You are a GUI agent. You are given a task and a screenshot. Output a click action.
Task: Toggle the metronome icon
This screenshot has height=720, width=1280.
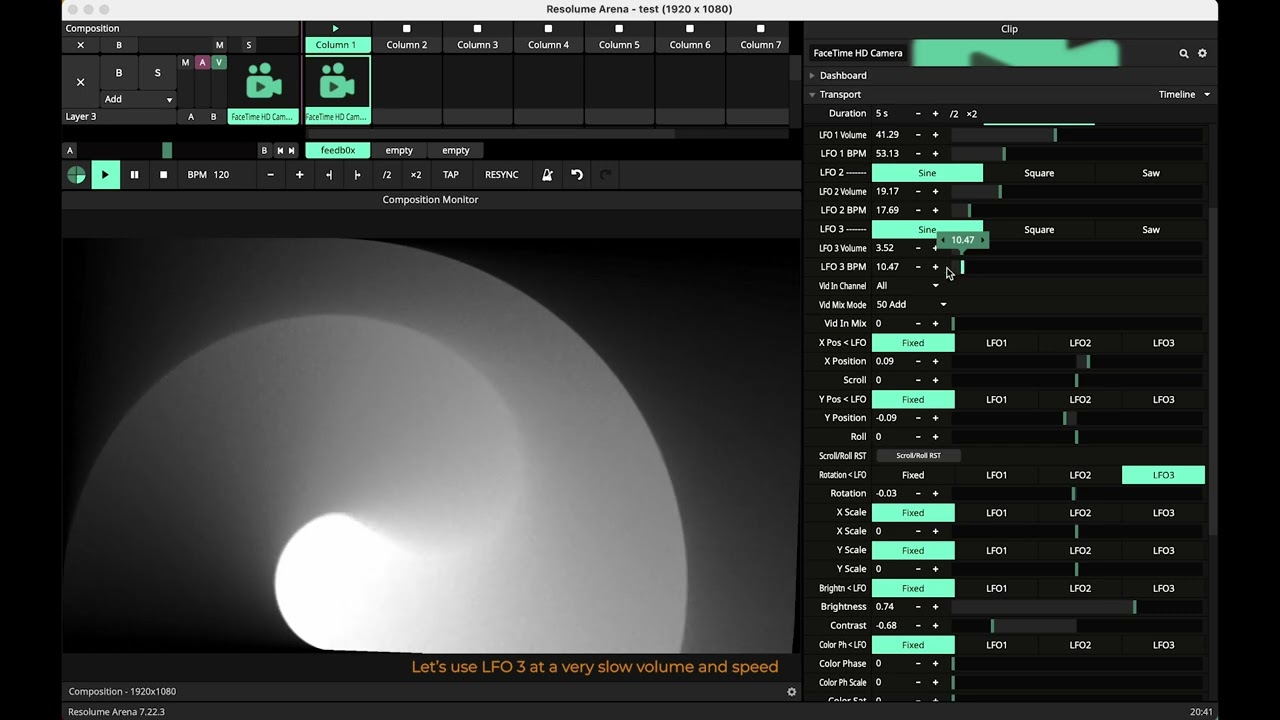tap(547, 175)
